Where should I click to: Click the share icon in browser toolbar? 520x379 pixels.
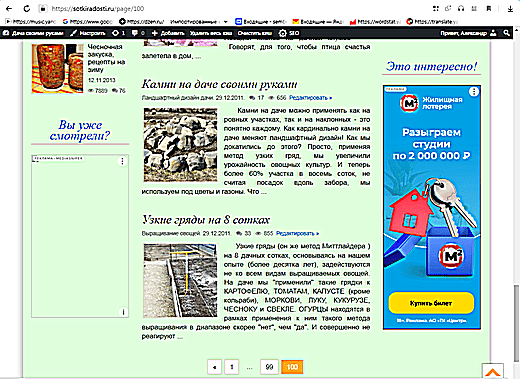pos(448,9)
